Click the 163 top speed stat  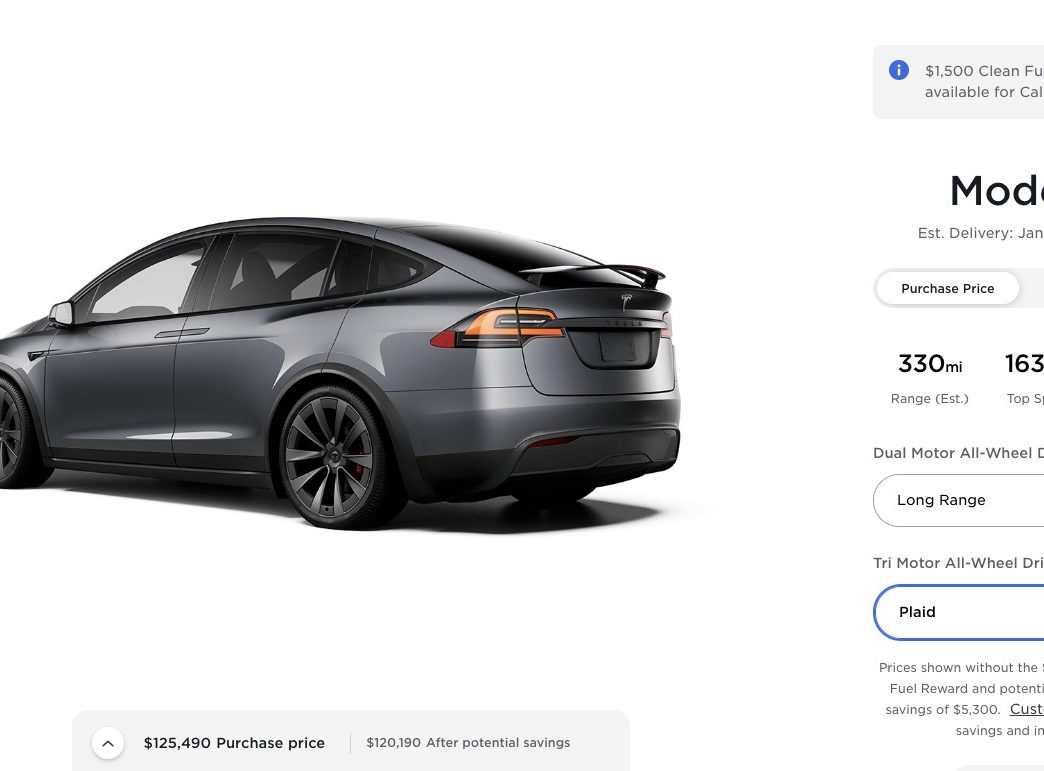click(x=1025, y=379)
